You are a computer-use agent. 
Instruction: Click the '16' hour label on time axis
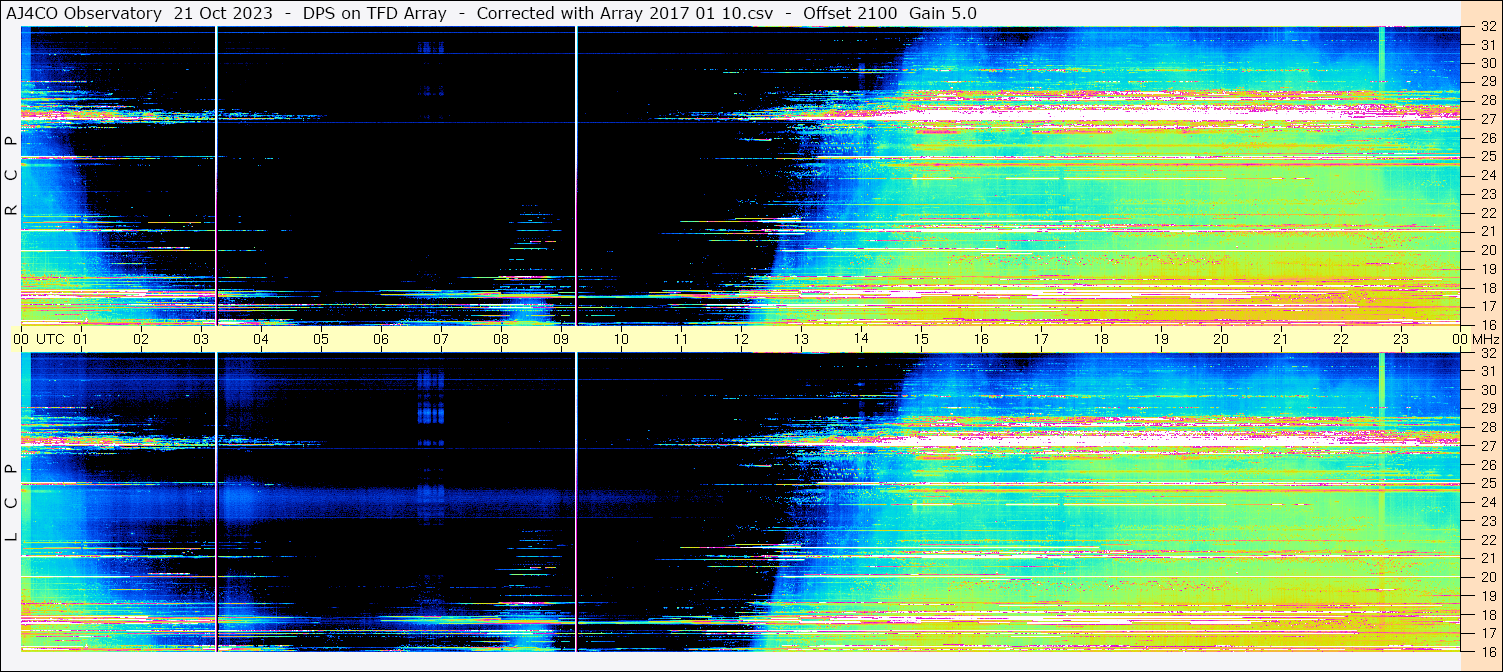(981, 339)
